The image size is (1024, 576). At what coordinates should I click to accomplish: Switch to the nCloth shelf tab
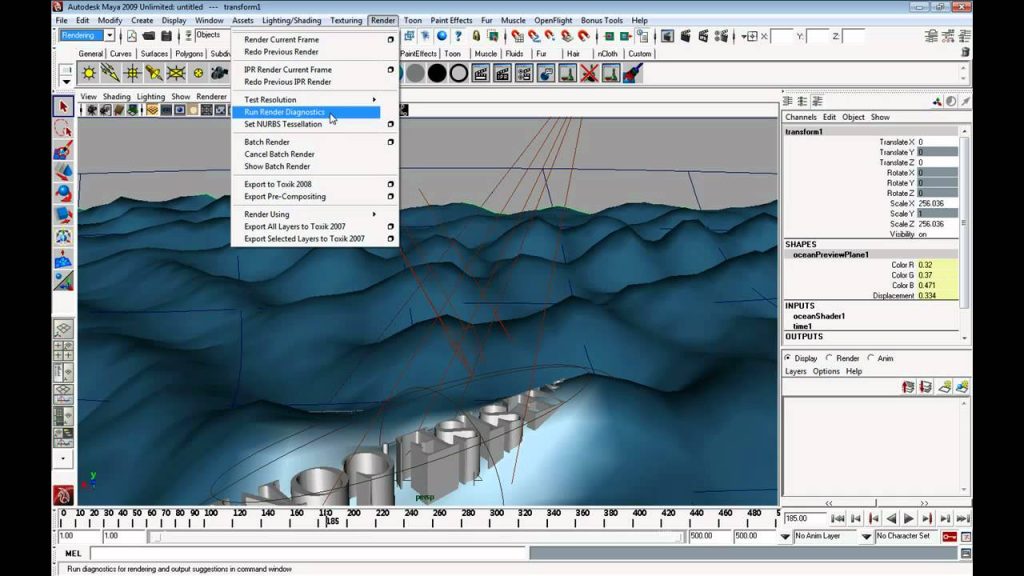[607, 54]
